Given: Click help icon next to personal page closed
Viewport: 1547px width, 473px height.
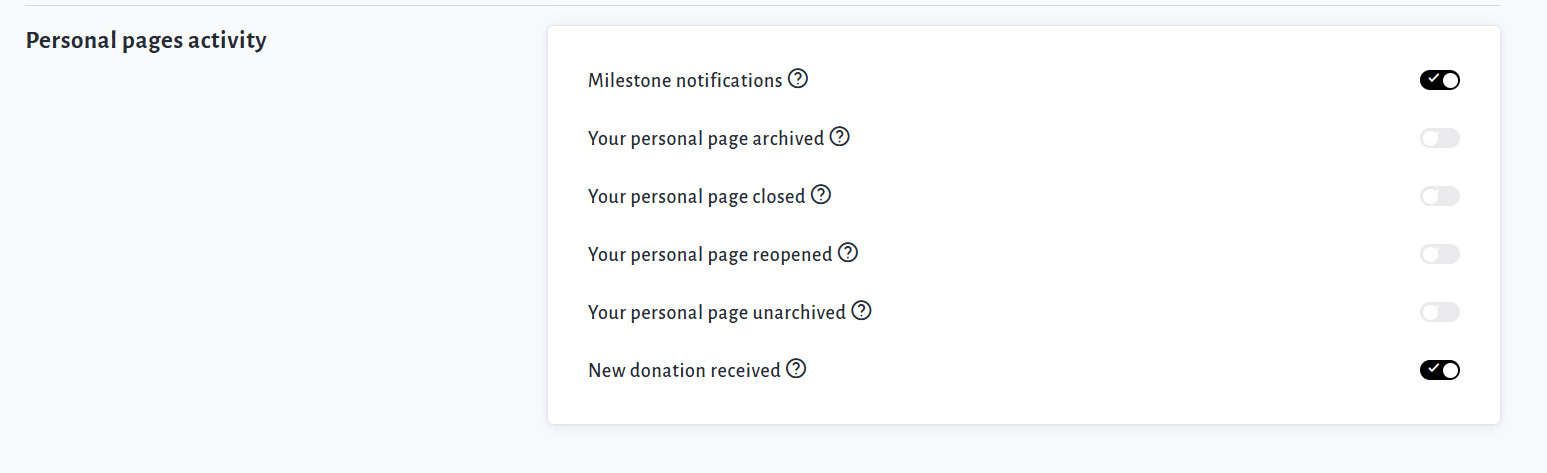Looking at the screenshot, I should pos(821,195).
